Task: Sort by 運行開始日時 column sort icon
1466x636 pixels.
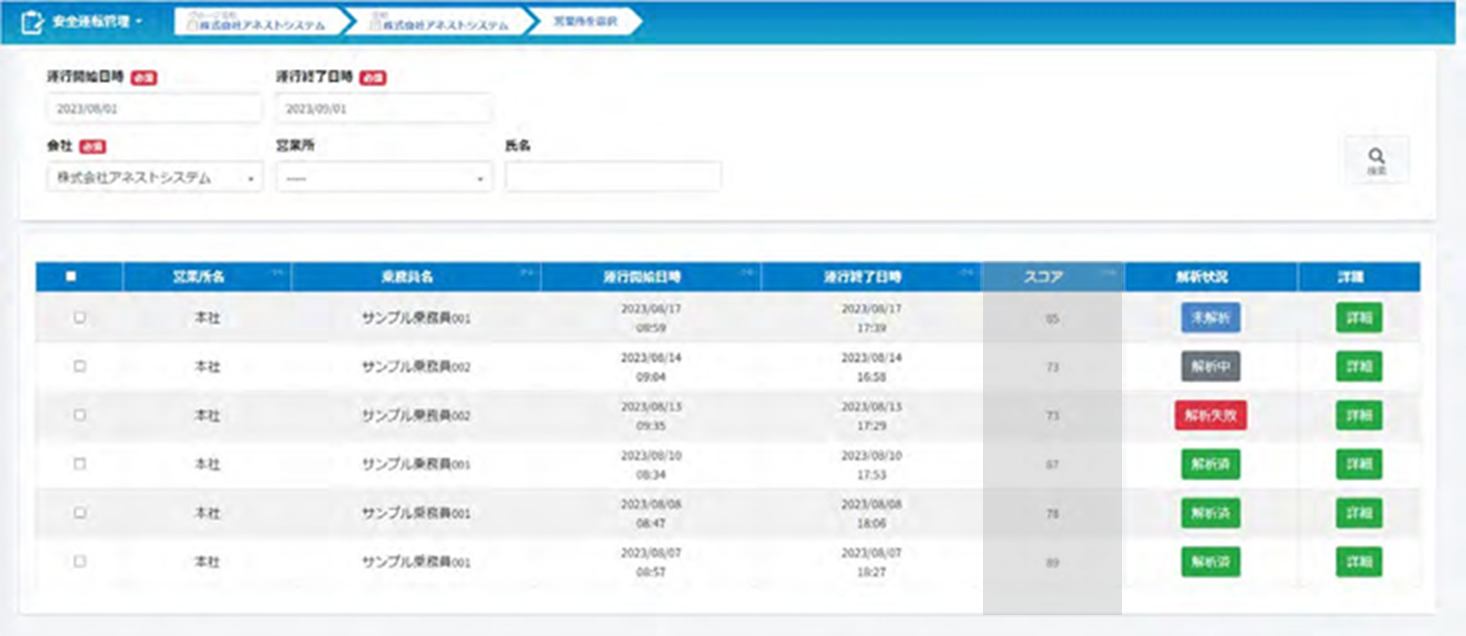Action: coord(745,272)
